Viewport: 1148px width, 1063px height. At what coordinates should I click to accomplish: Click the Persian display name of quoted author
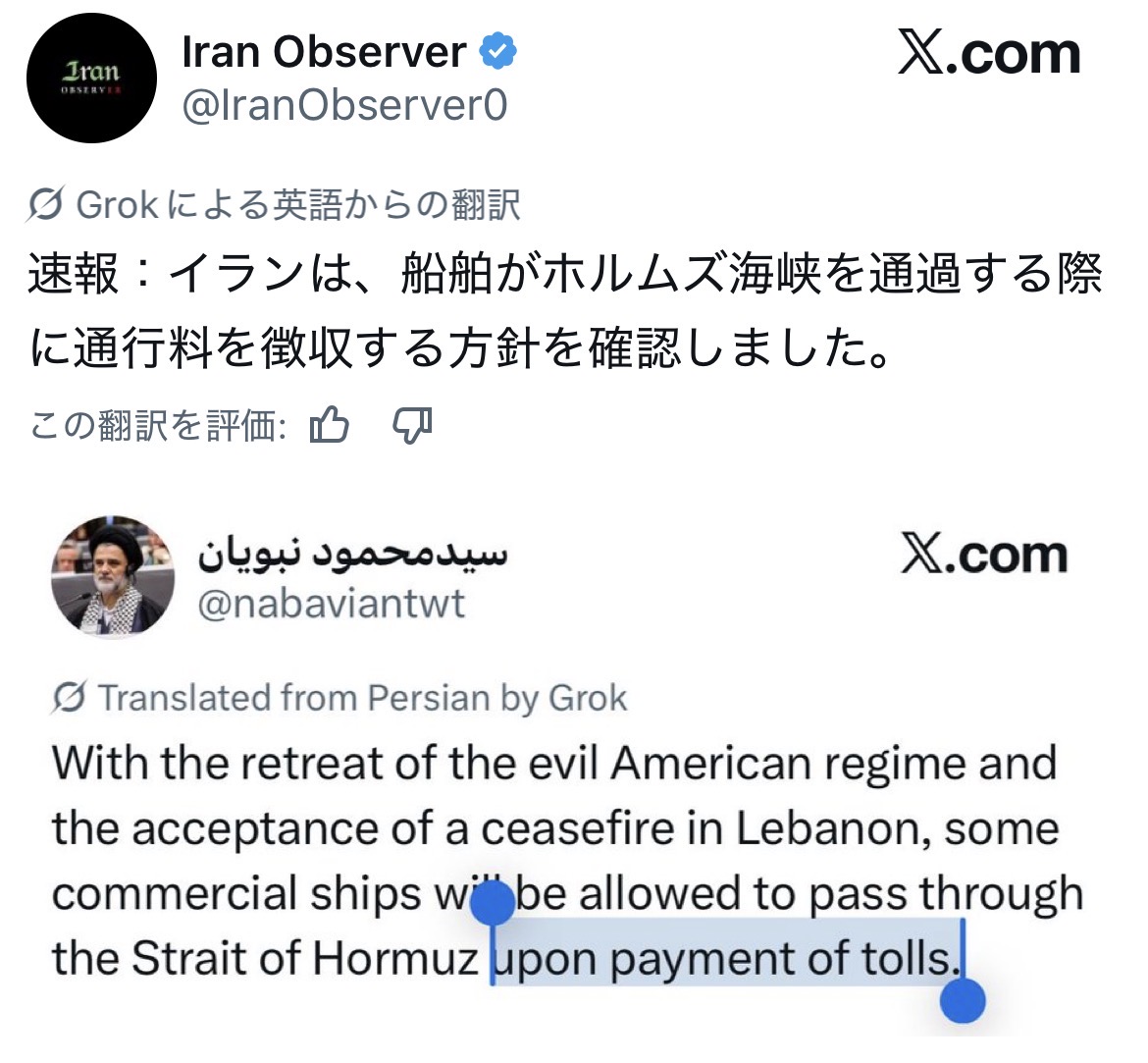point(352,555)
